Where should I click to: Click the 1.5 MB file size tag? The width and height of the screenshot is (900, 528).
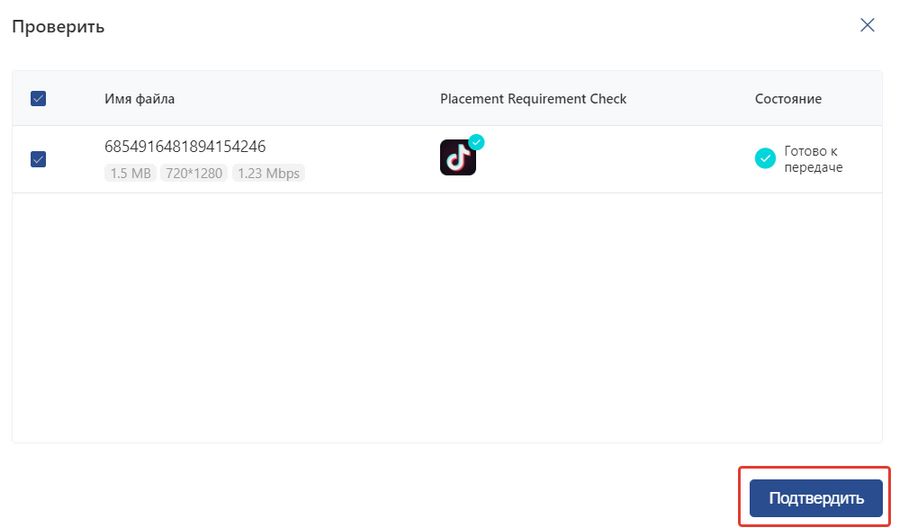[x=130, y=173]
